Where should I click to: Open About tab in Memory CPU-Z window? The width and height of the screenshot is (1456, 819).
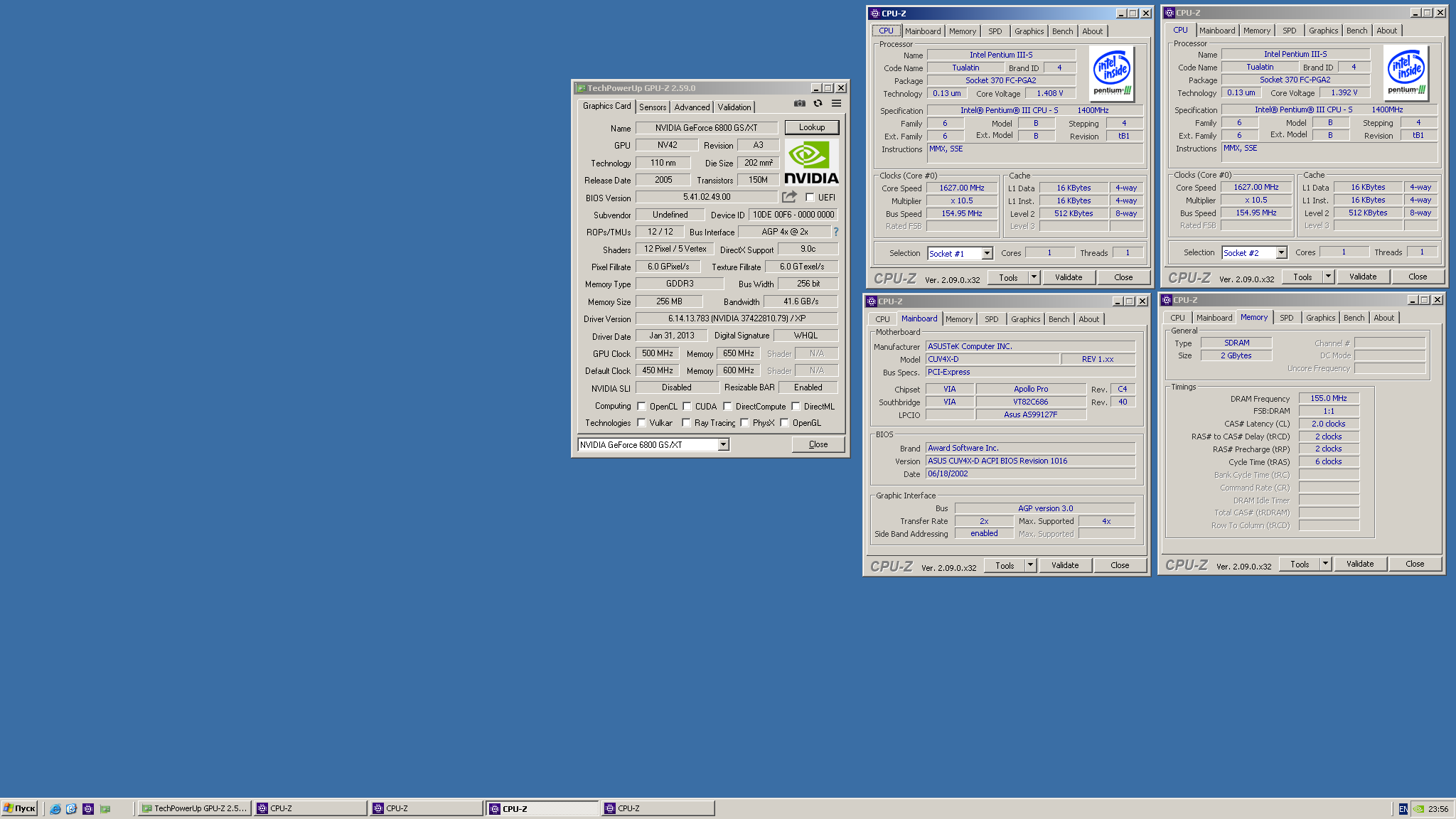tap(1383, 318)
